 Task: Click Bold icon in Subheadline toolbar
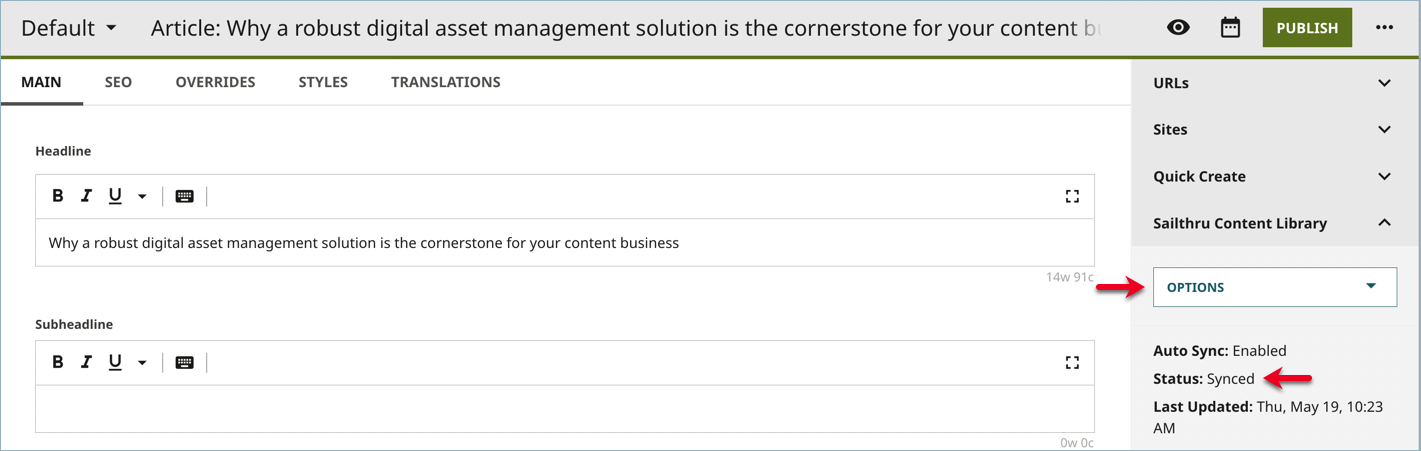tap(58, 362)
